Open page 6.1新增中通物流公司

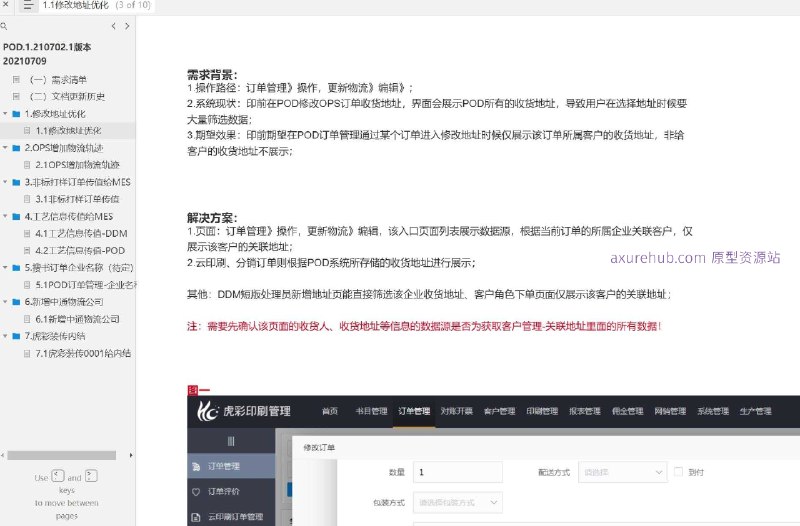[x=78, y=319]
